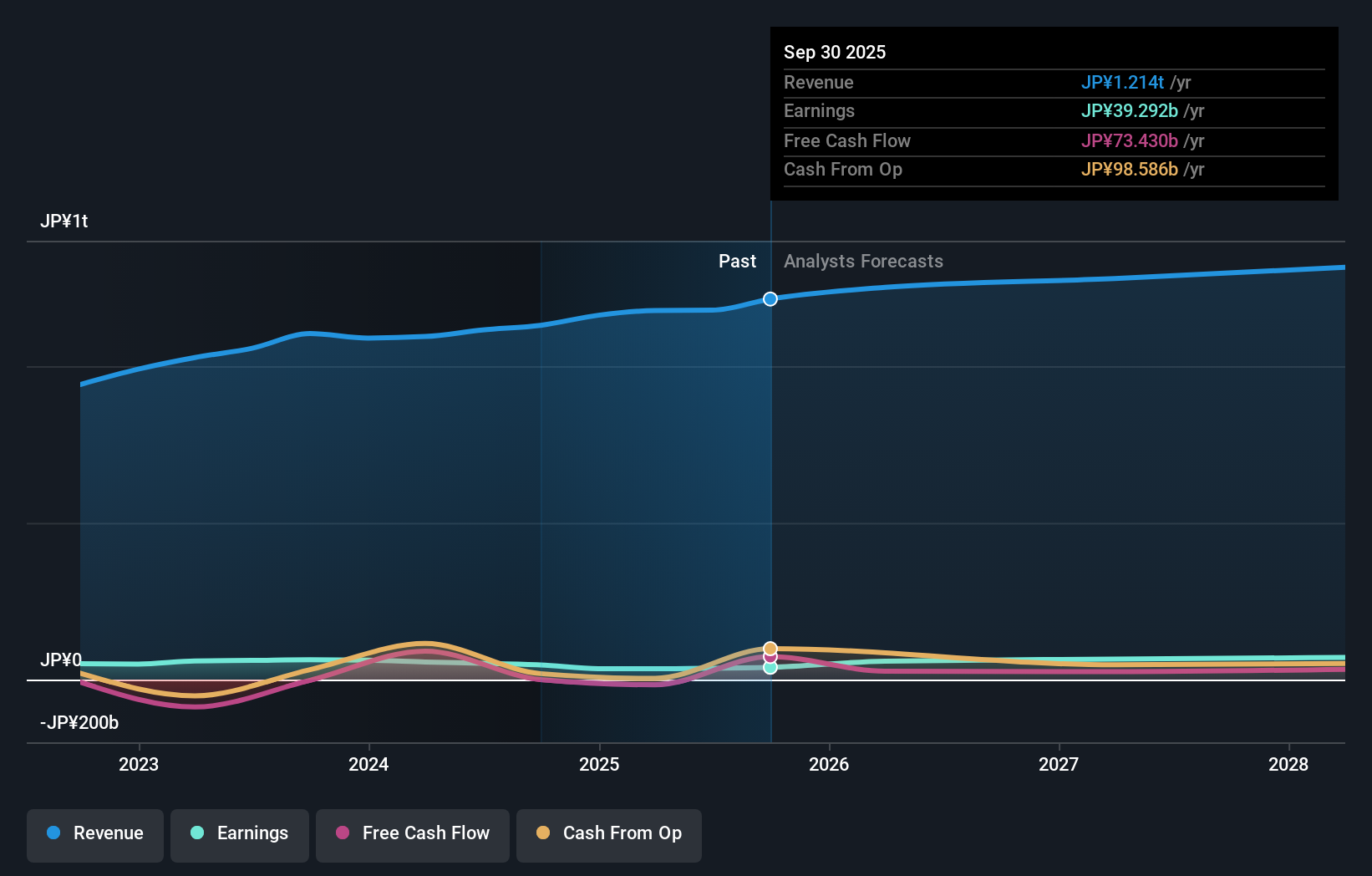
Task: Click the pink Free Cash Flow legend dot
Action: tap(343, 833)
